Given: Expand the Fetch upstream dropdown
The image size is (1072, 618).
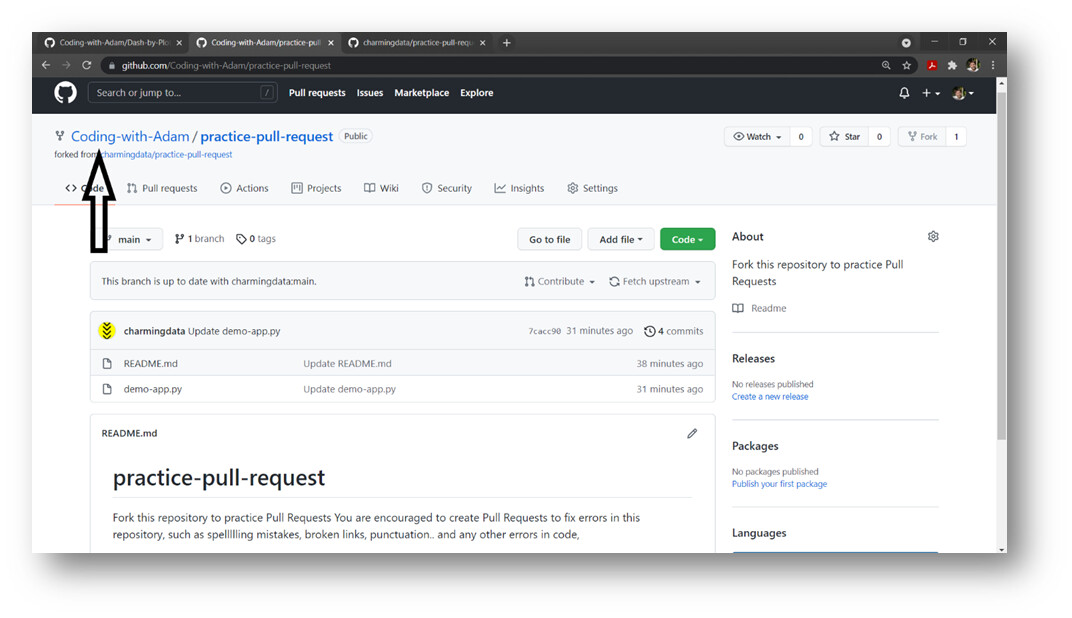Looking at the screenshot, I should coord(655,282).
